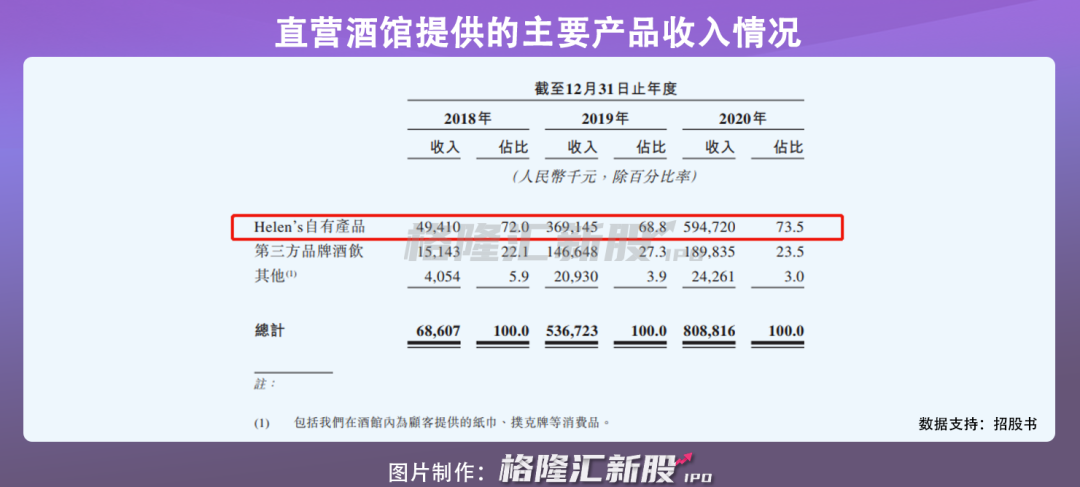The image size is (1080, 487).
Task: Click the 註： label below the table
Action: pos(264,384)
